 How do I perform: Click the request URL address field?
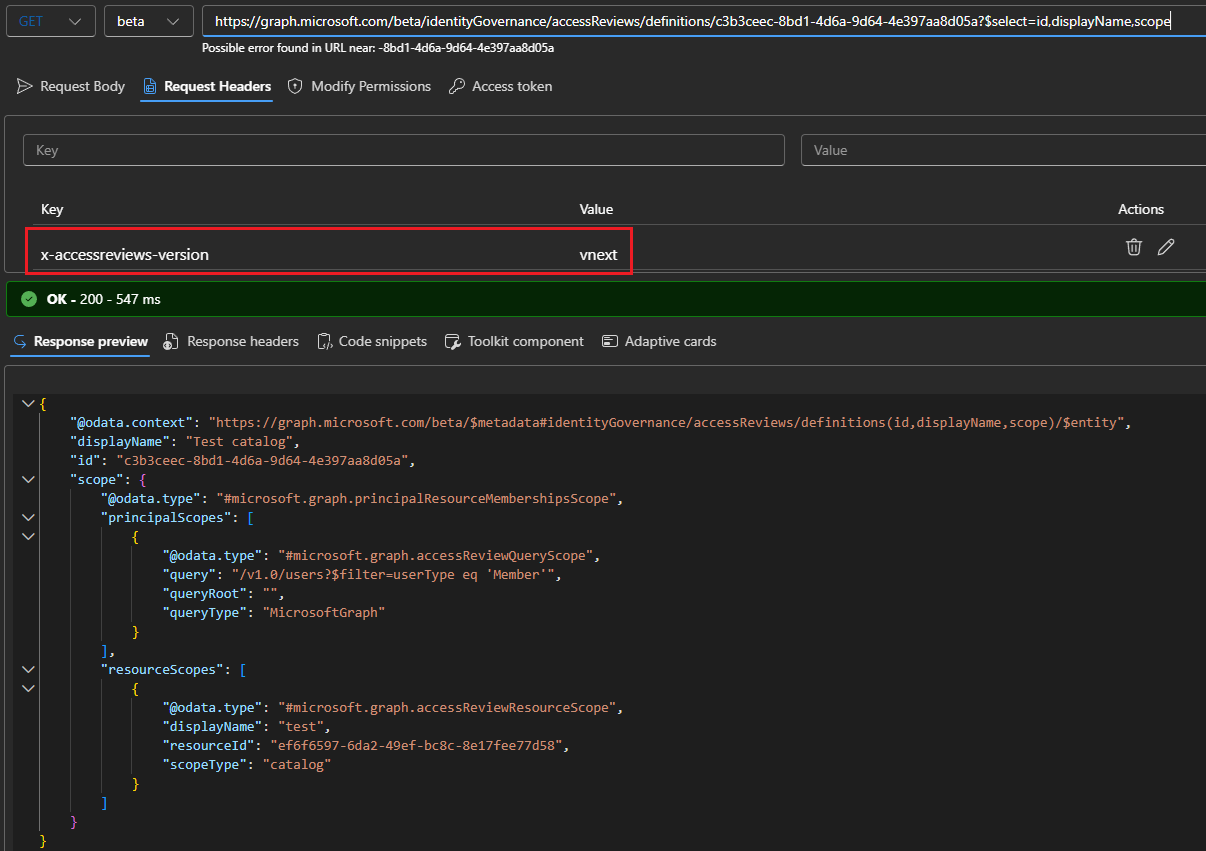pos(690,21)
